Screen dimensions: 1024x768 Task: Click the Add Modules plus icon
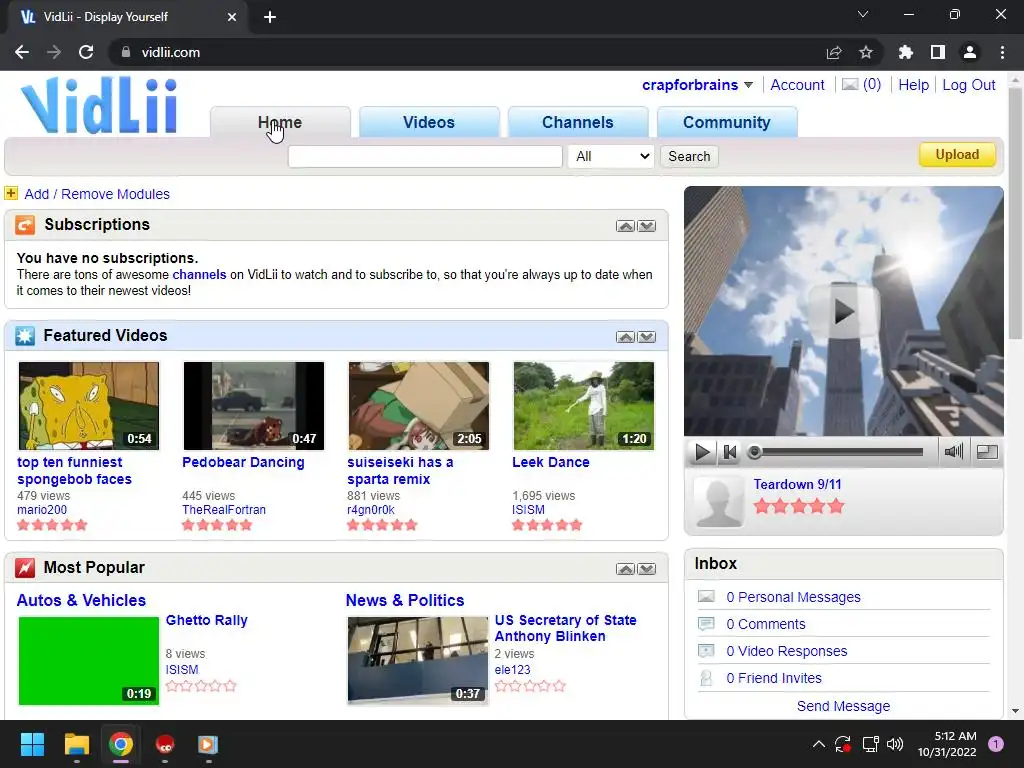click(11, 193)
